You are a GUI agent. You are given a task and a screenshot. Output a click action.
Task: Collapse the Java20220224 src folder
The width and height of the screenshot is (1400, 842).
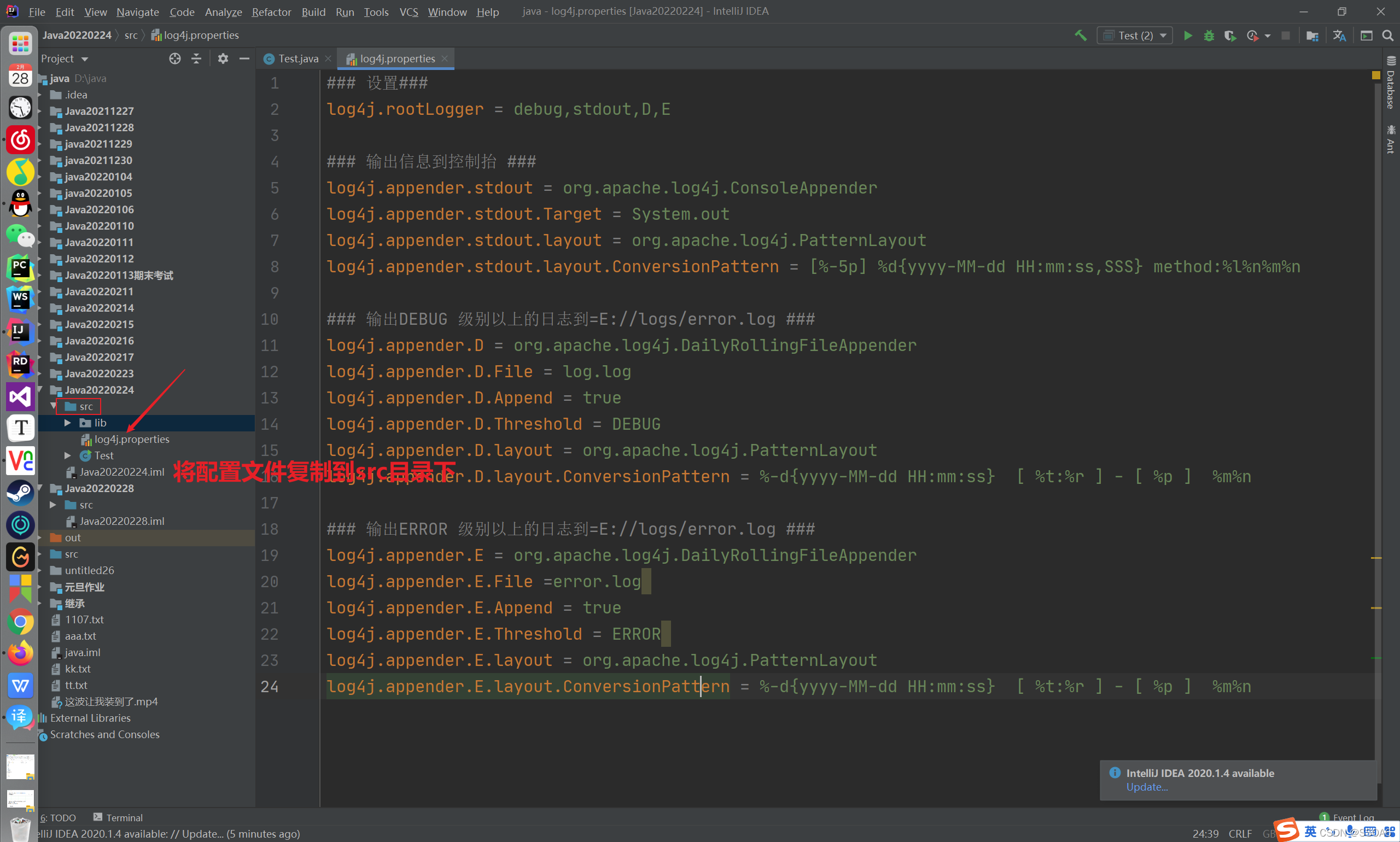(x=54, y=406)
